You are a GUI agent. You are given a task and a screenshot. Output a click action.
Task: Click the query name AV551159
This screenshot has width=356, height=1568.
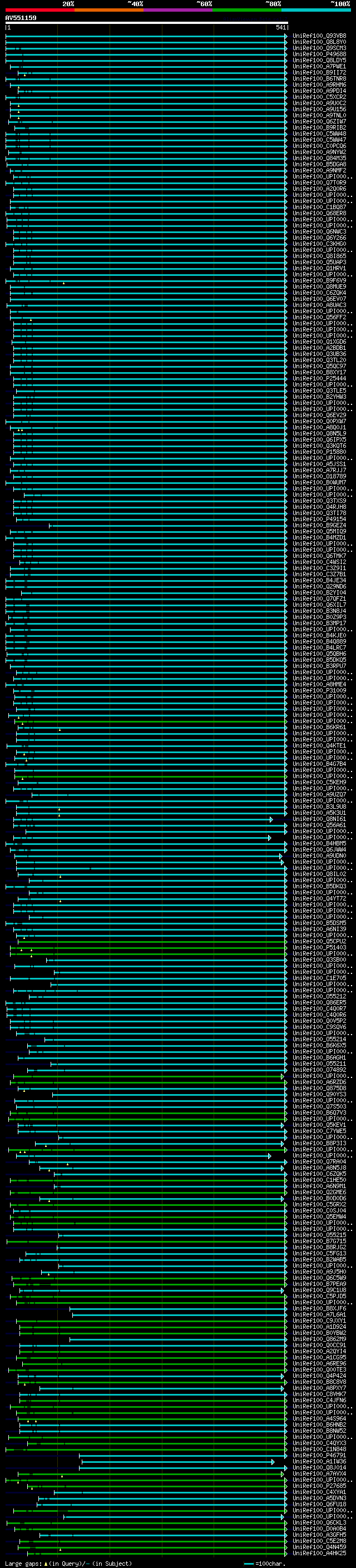[x=21, y=18]
